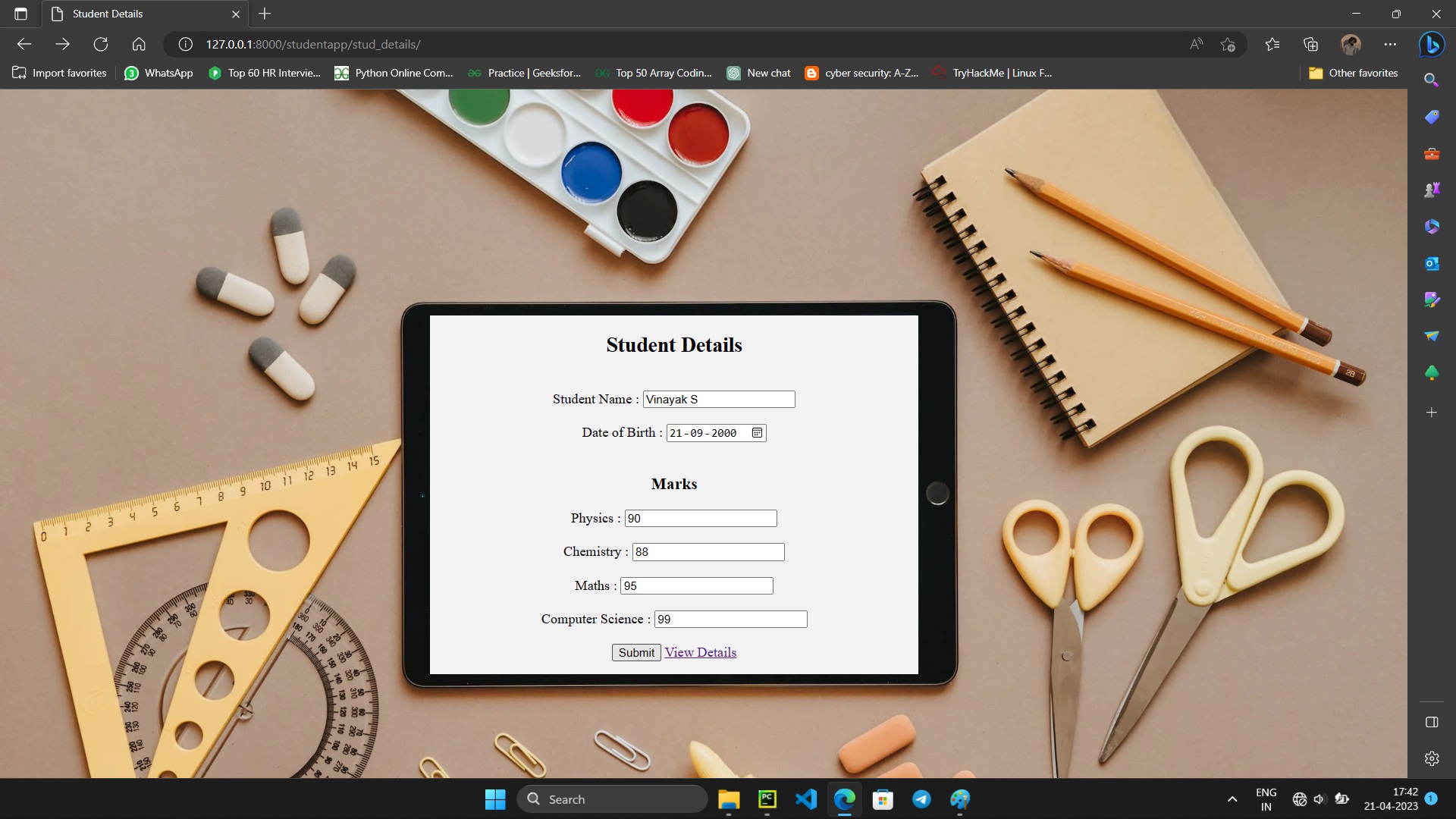The width and height of the screenshot is (1456, 819).
Task: Refresh the page with reload icon
Action: pos(100,45)
